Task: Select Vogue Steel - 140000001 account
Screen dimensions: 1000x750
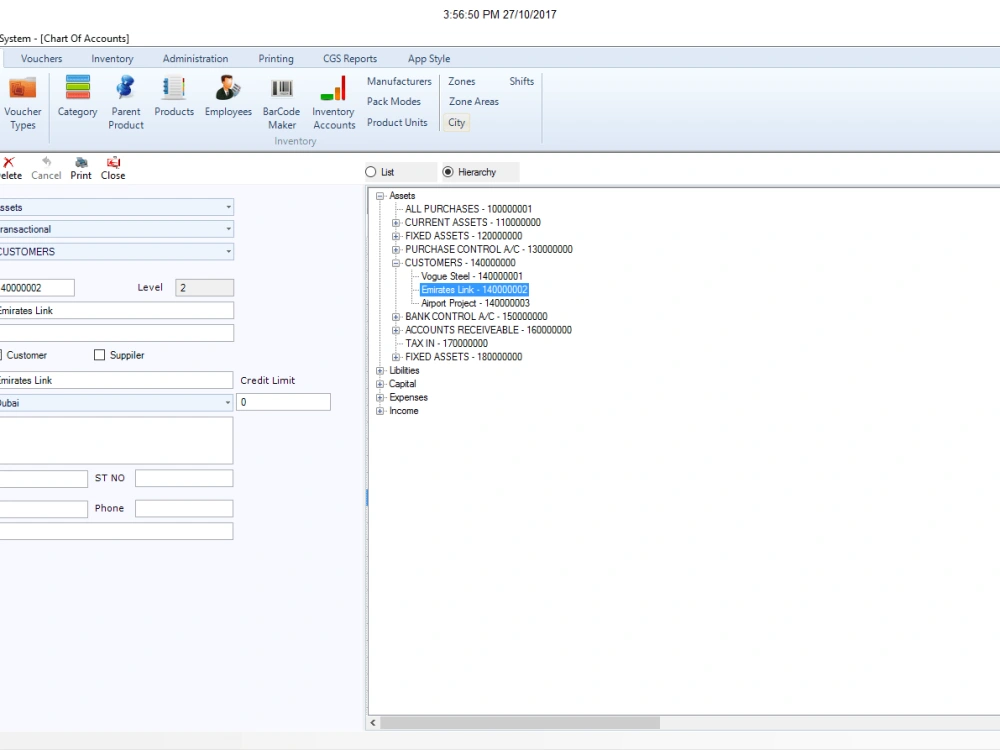Action: (x=471, y=276)
